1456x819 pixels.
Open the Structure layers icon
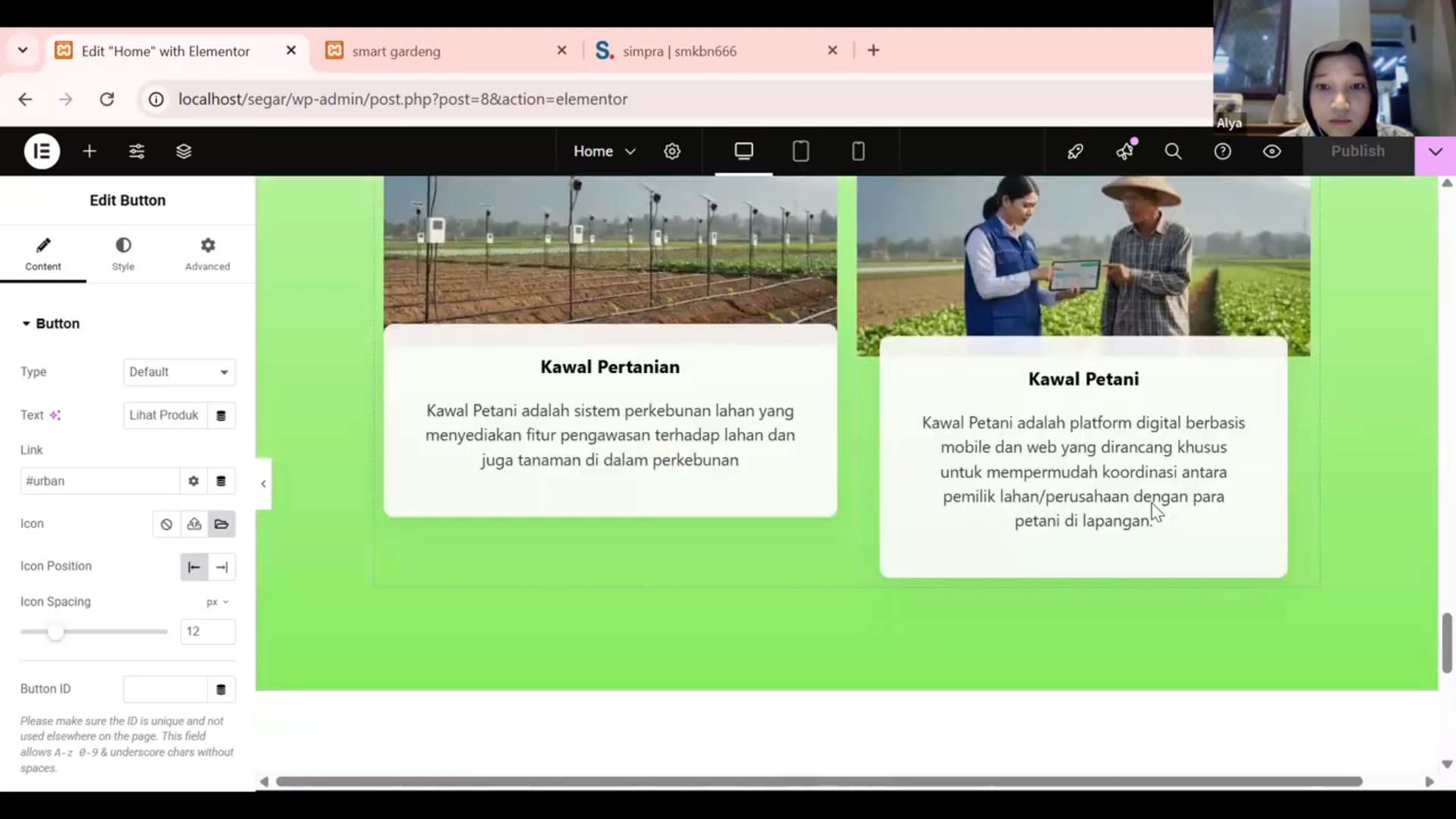coord(184,152)
